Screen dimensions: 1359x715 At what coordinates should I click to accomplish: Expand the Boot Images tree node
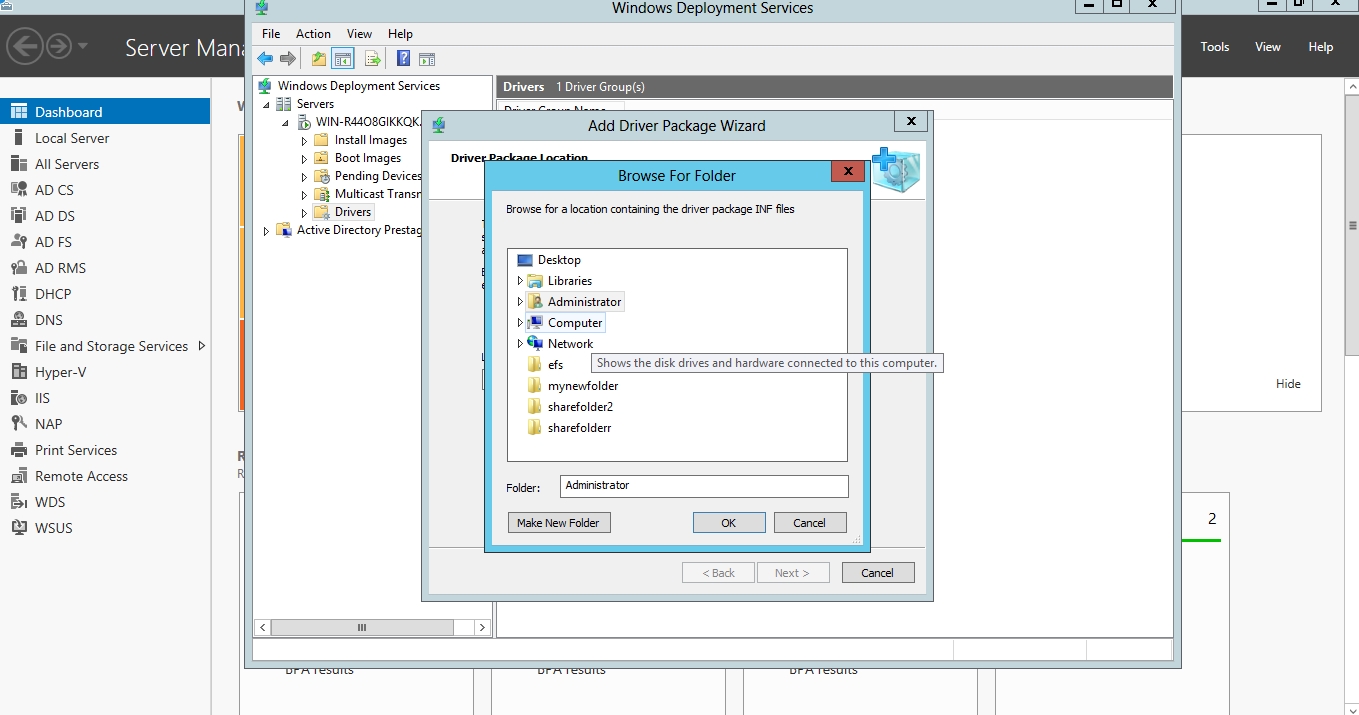(x=305, y=159)
